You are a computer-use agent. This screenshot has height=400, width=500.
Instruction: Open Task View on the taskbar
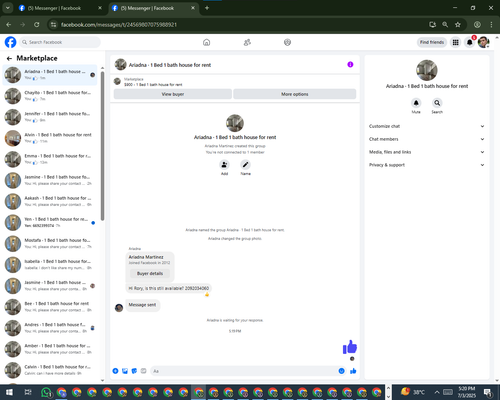[x=28, y=392]
